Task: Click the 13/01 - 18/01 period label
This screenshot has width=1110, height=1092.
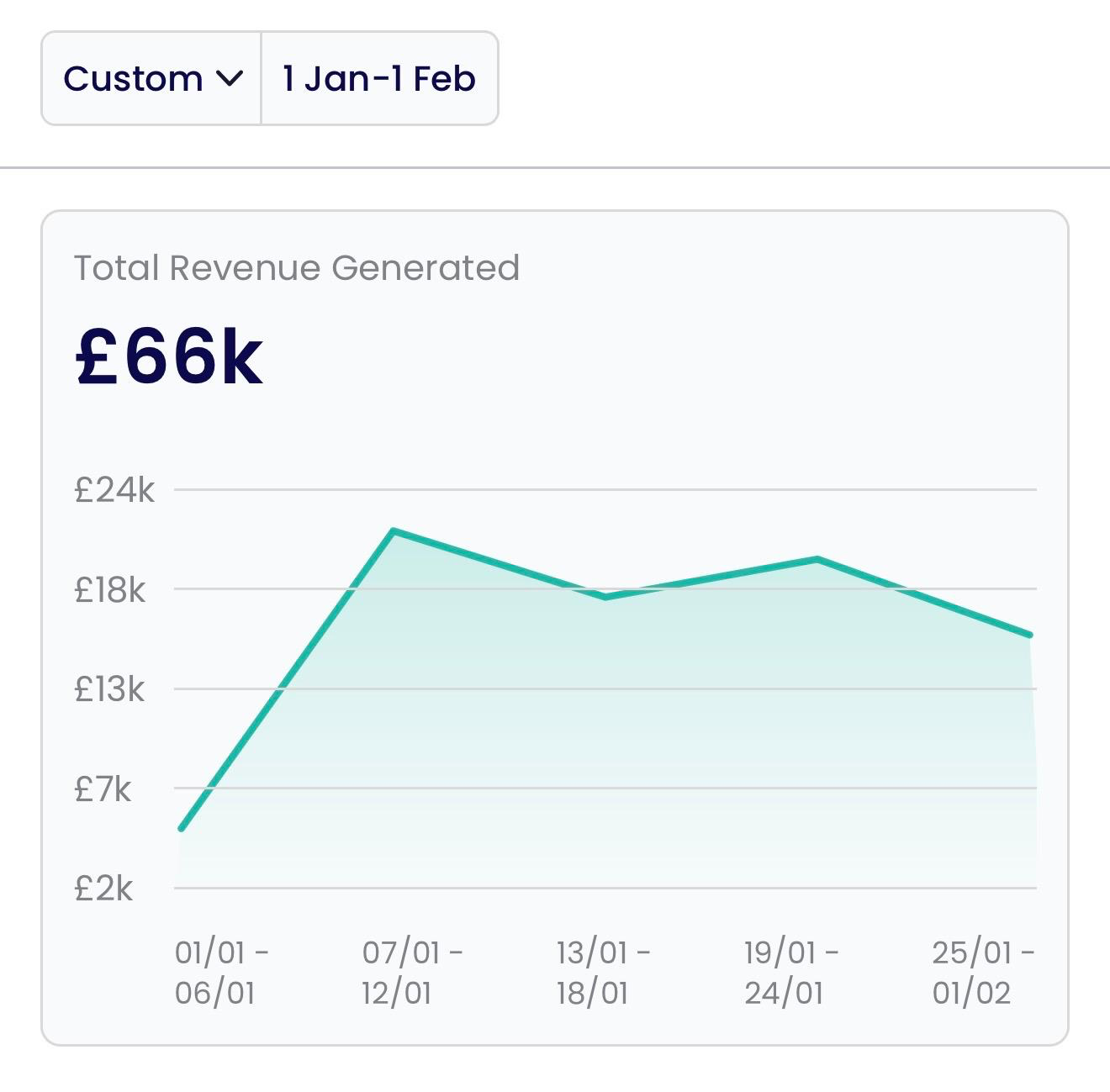Action: (x=603, y=973)
